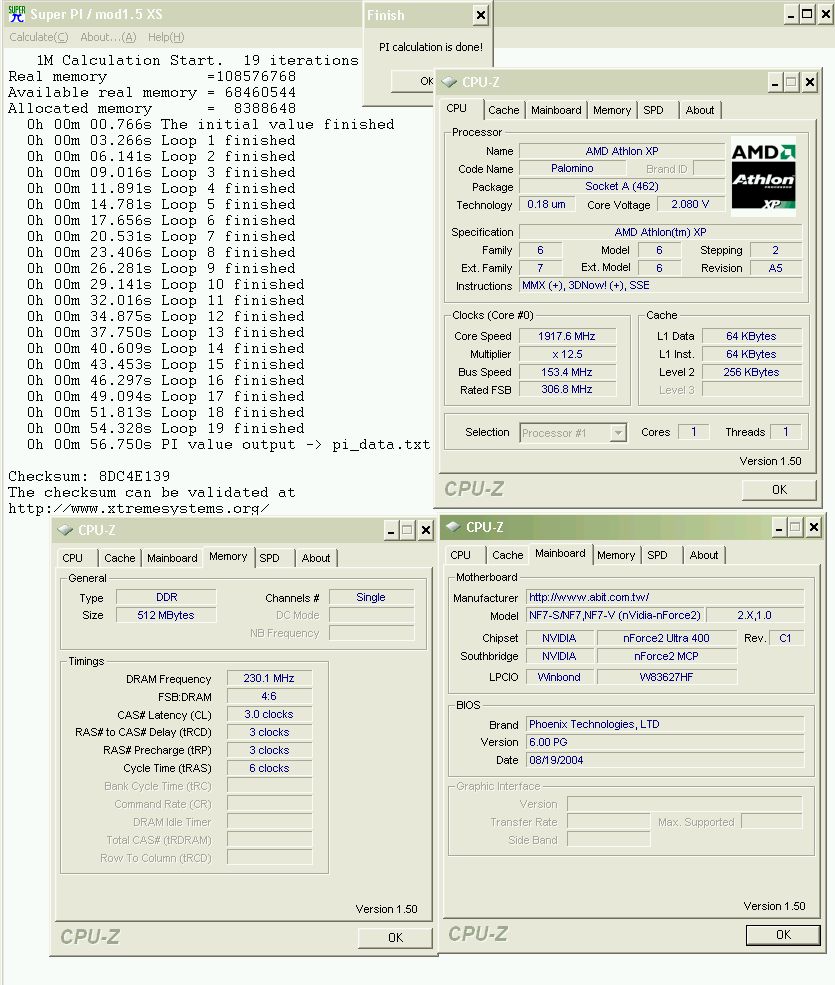Click OK in the CPU-Z Mainboard window
The image size is (835, 985).
pos(783,935)
